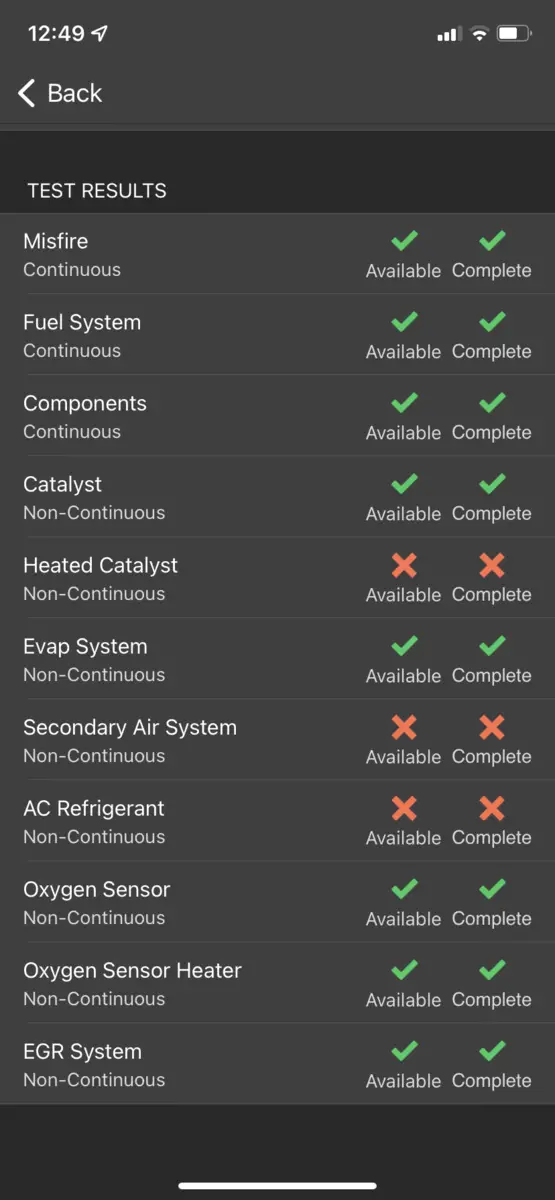
Task: Tap the Back chevron arrow
Action: coord(27,93)
